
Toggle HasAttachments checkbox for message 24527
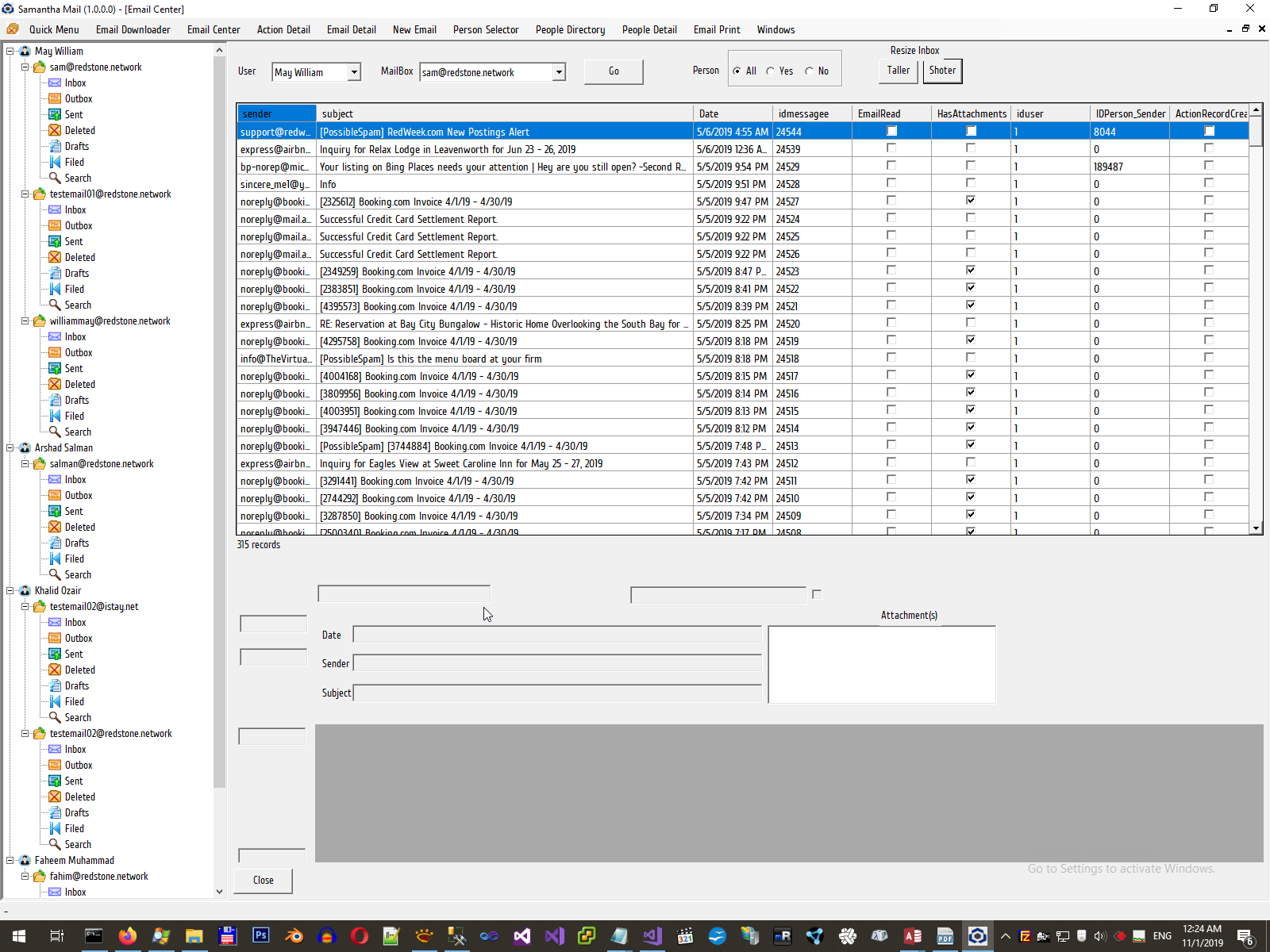click(971, 201)
